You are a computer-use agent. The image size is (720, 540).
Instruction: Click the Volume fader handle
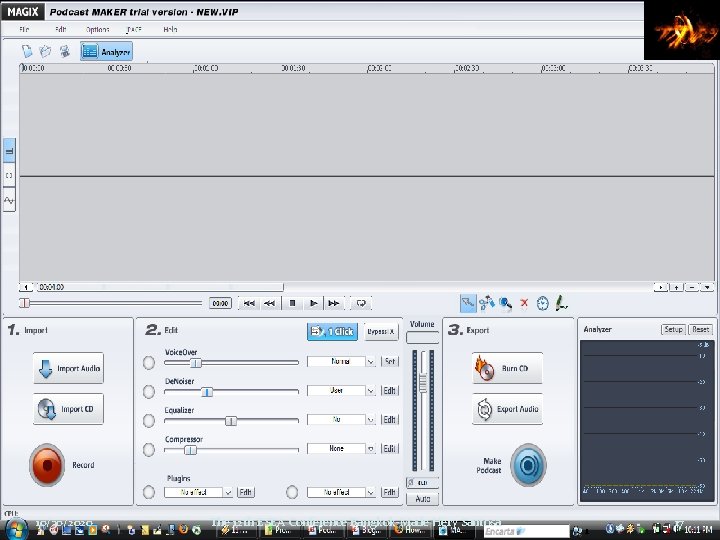click(423, 382)
